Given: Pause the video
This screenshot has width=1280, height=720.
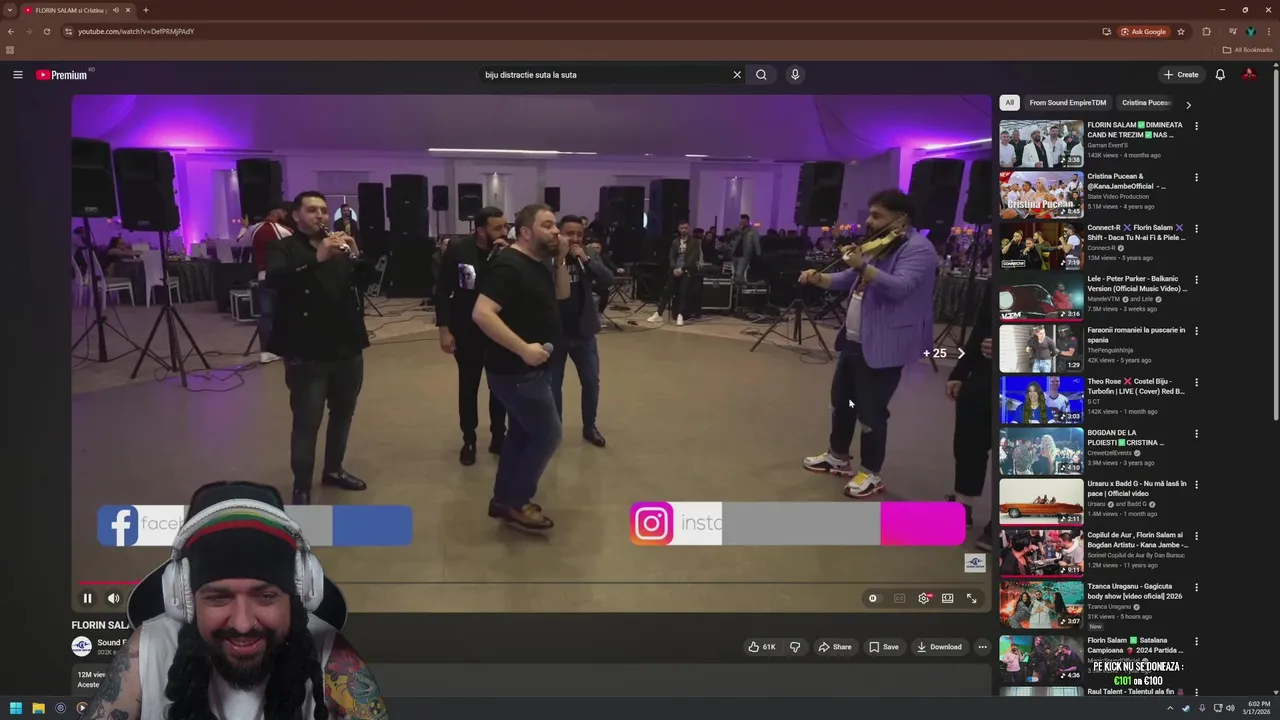Looking at the screenshot, I should (87, 598).
